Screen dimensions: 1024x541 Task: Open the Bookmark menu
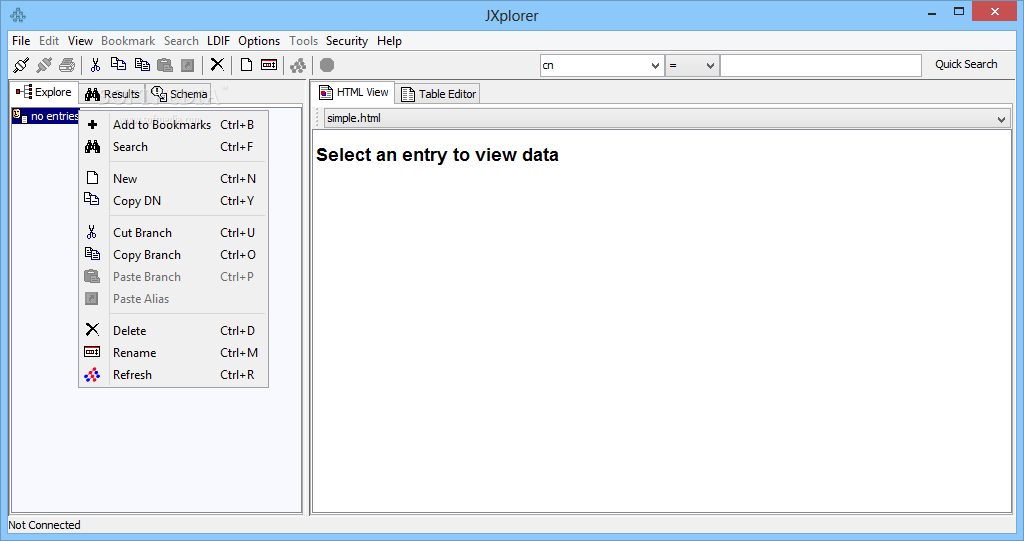click(x=128, y=41)
